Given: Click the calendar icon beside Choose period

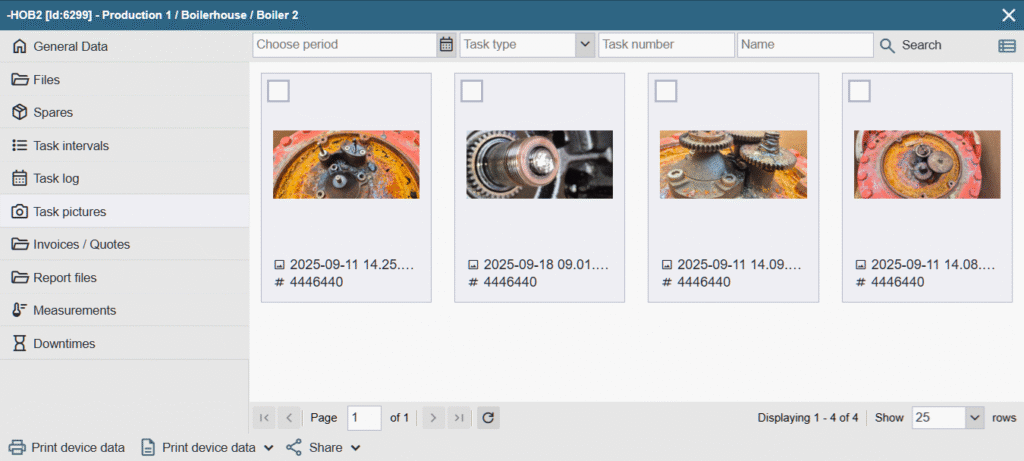Looking at the screenshot, I should pyautogui.click(x=446, y=45).
